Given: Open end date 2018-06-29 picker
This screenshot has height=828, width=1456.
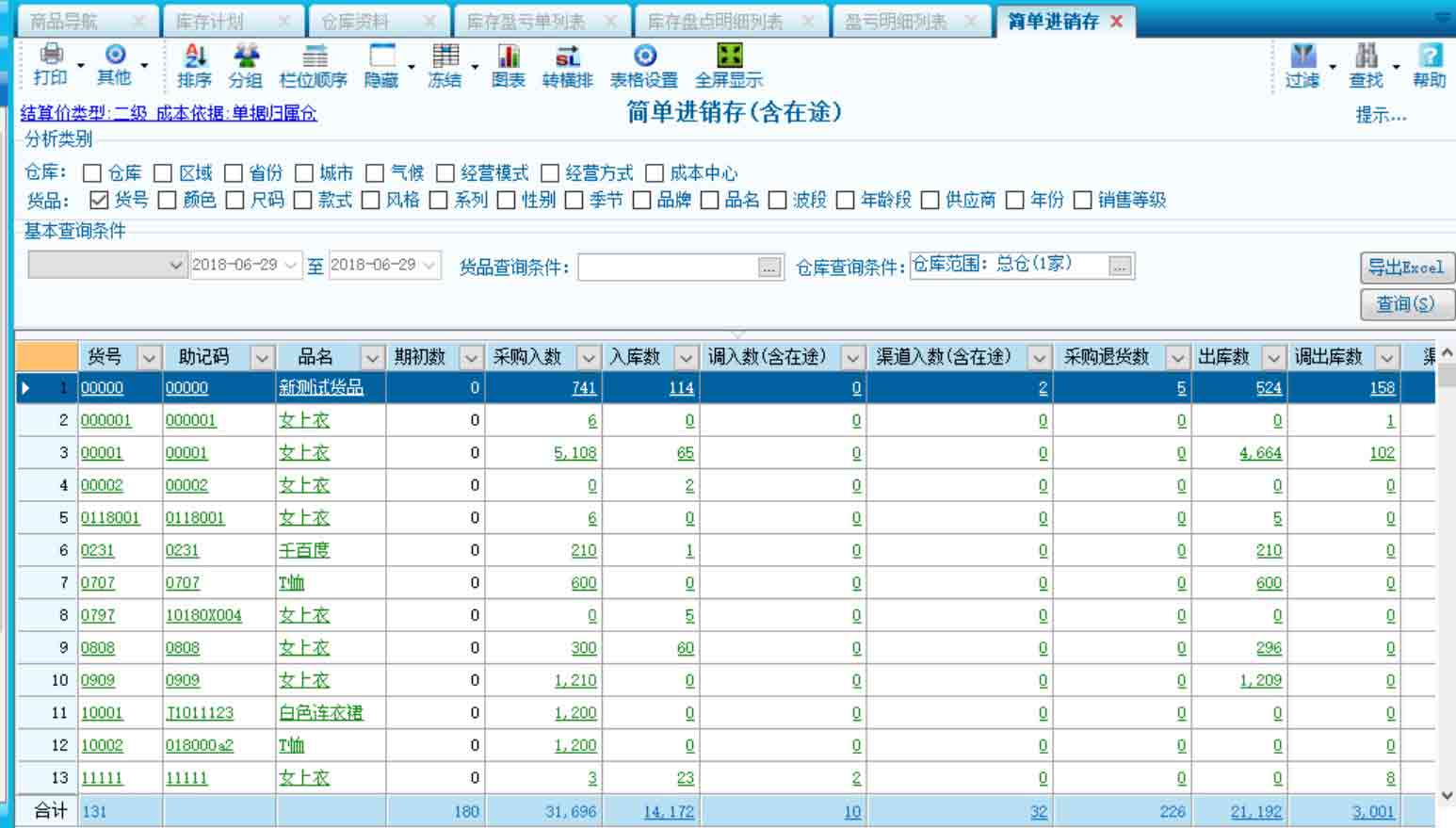Looking at the screenshot, I should 429,266.
